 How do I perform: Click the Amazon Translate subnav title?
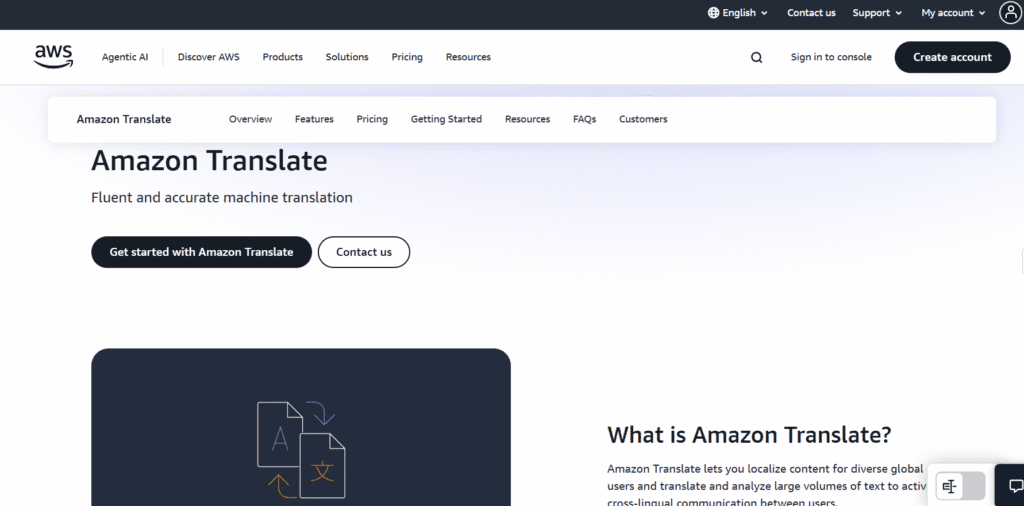coord(124,119)
